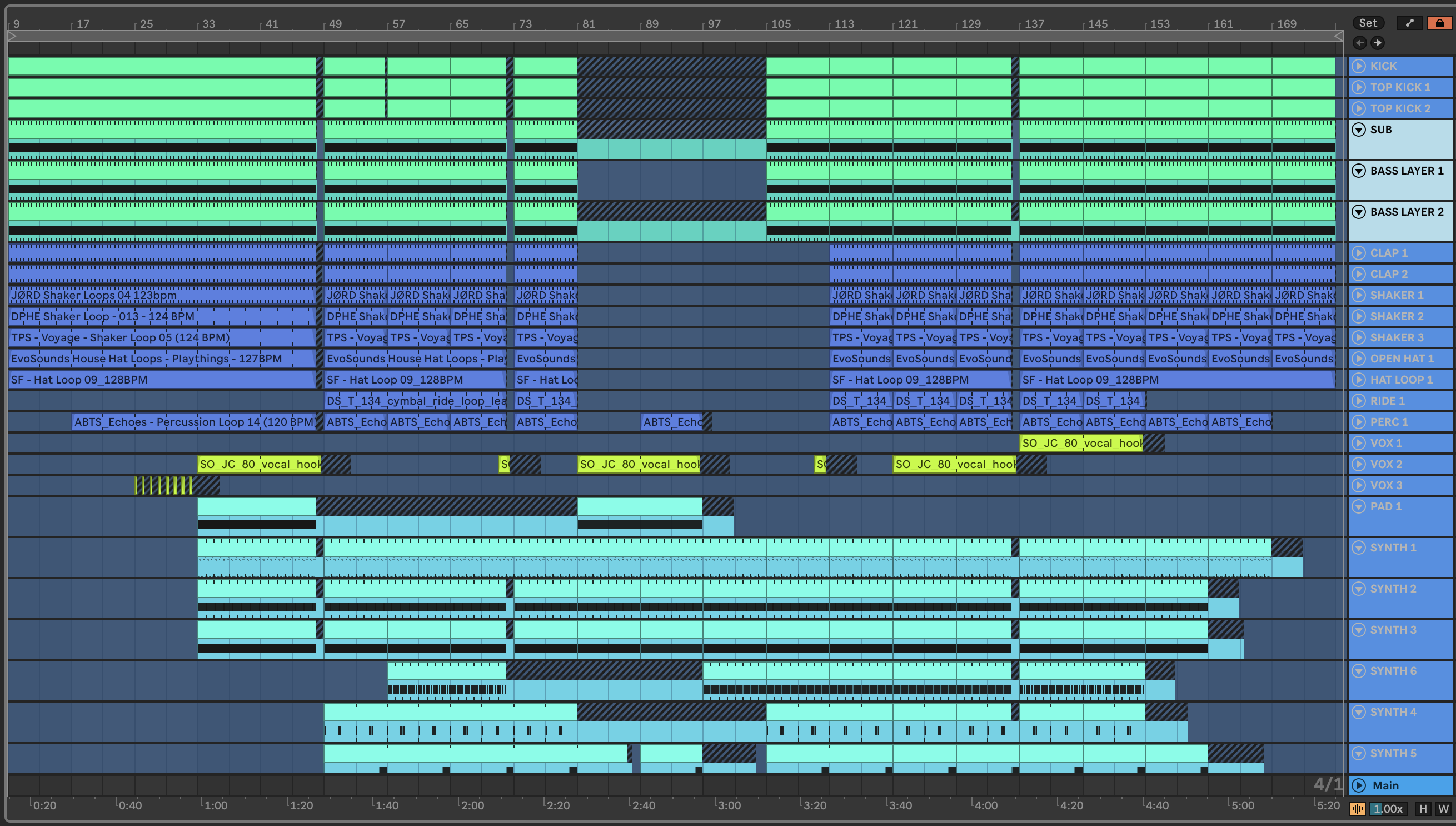Toggle the orange waveform optimize button
Image resolution: width=1456 pixels, height=826 pixels.
pyautogui.click(x=1357, y=808)
